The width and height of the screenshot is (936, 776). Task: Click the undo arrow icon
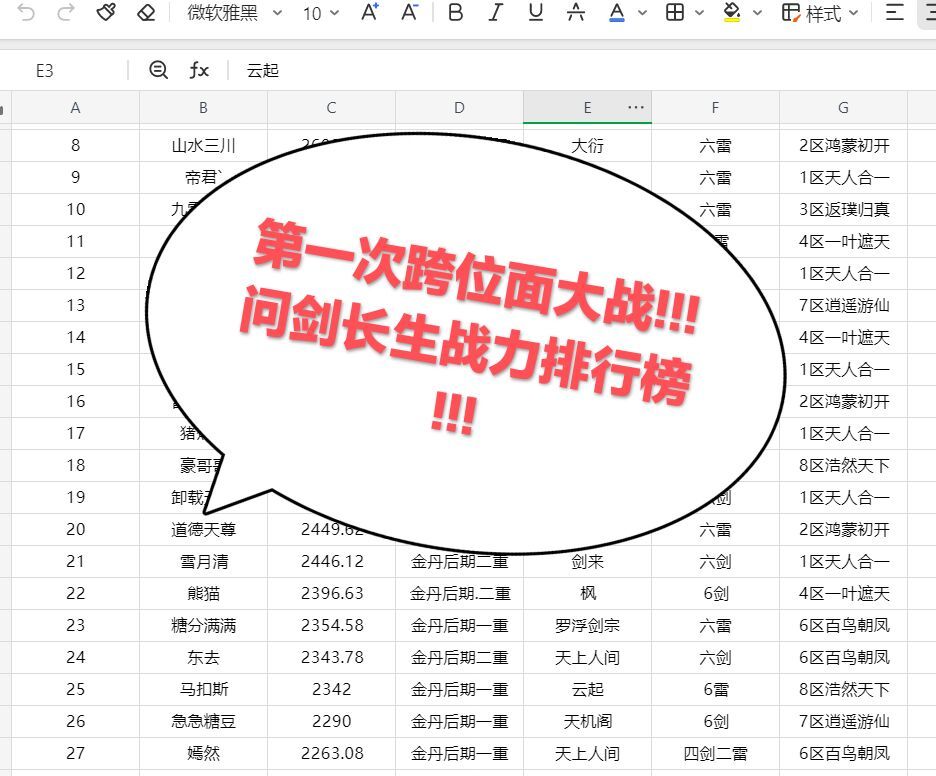(x=26, y=12)
